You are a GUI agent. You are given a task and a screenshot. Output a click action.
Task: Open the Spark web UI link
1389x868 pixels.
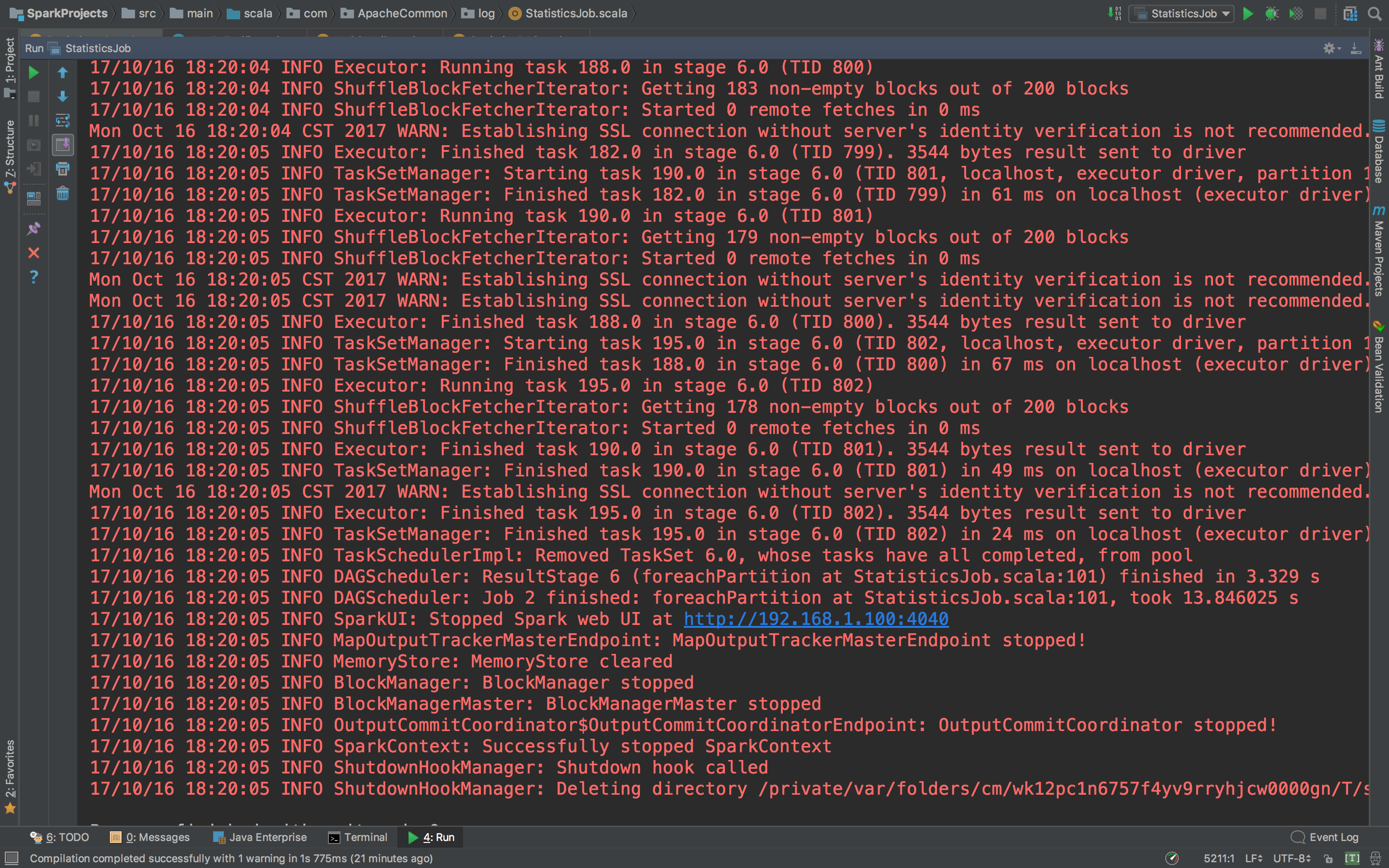816,619
